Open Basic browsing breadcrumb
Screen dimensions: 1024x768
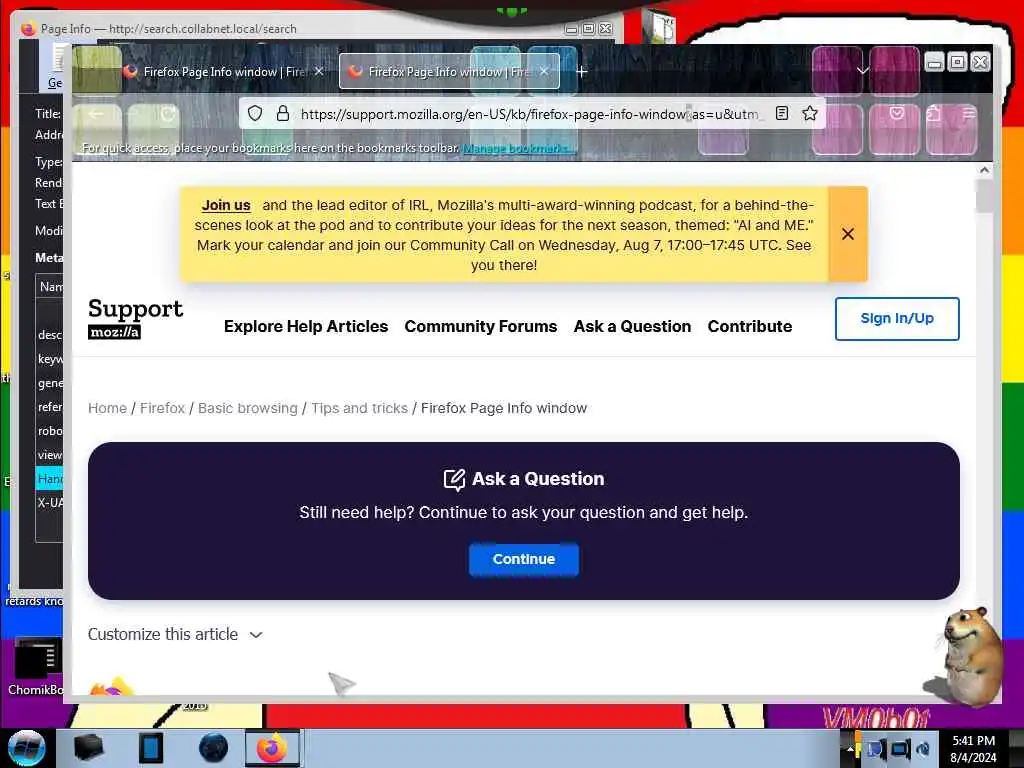(248, 408)
